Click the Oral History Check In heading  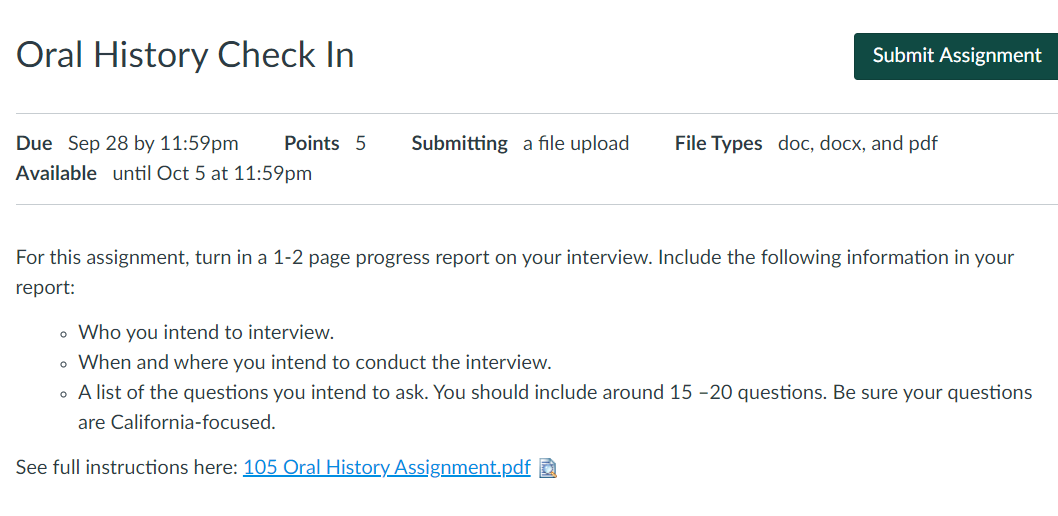coord(185,55)
